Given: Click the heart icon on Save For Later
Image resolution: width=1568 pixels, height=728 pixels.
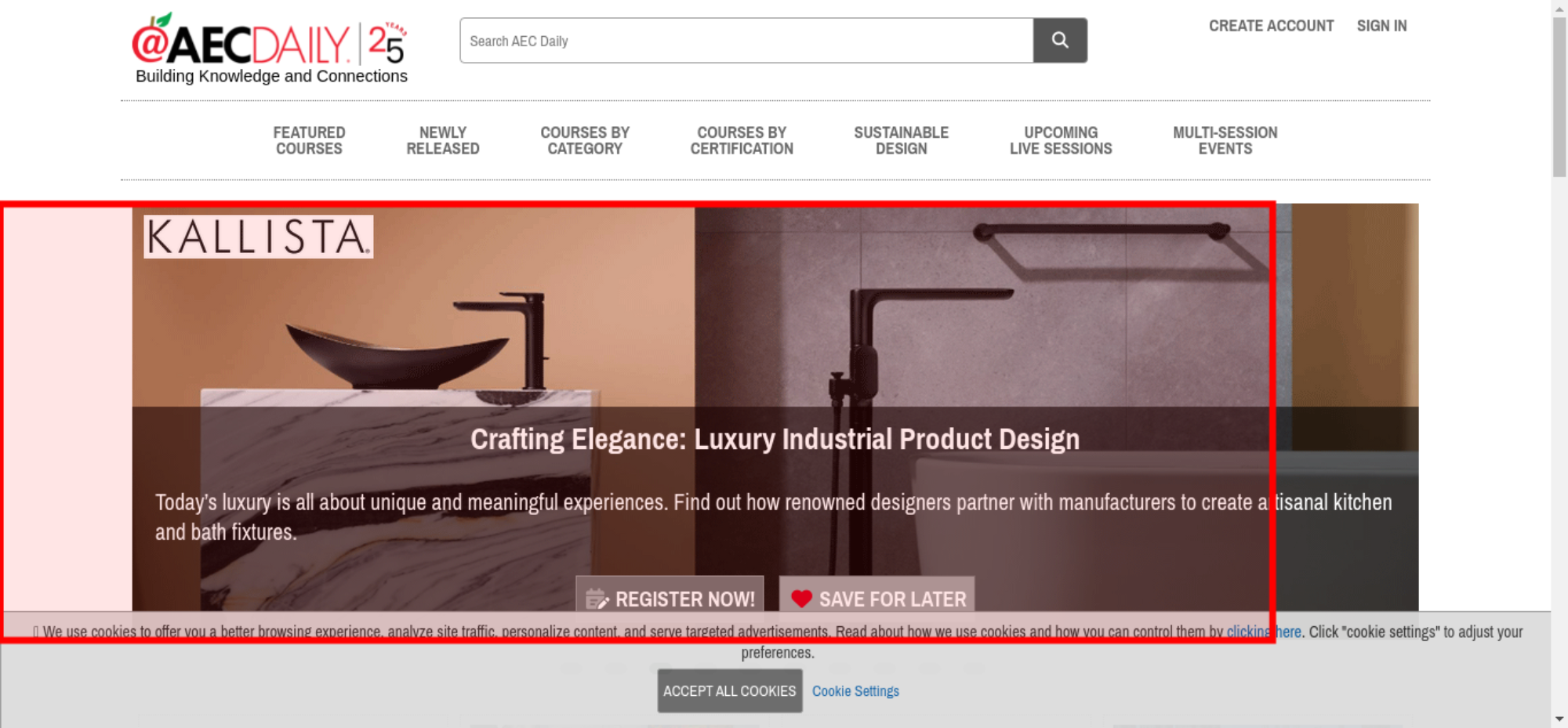Looking at the screenshot, I should [x=801, y=599].
